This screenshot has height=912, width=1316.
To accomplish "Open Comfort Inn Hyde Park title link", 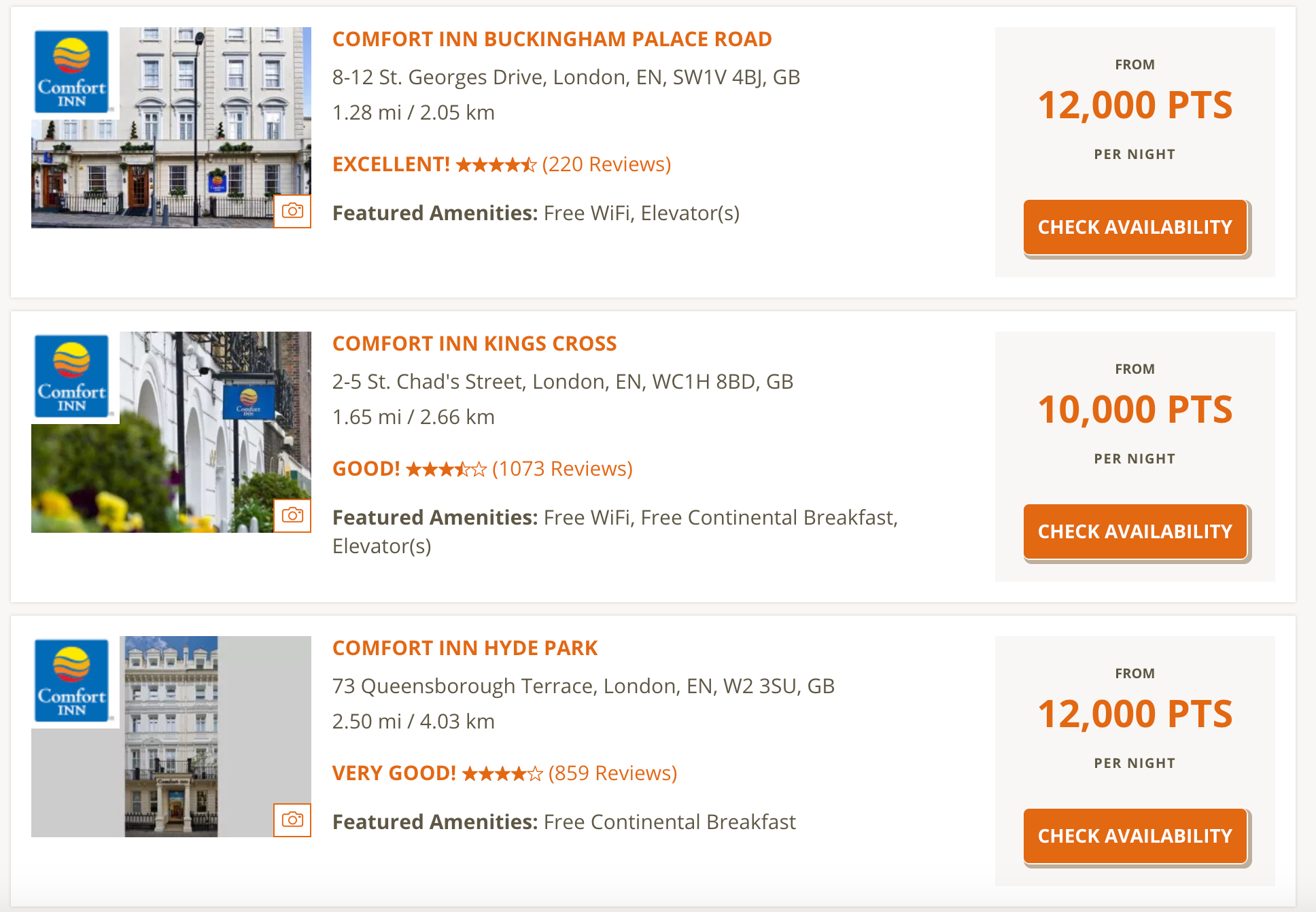I will tap(465, 648).
